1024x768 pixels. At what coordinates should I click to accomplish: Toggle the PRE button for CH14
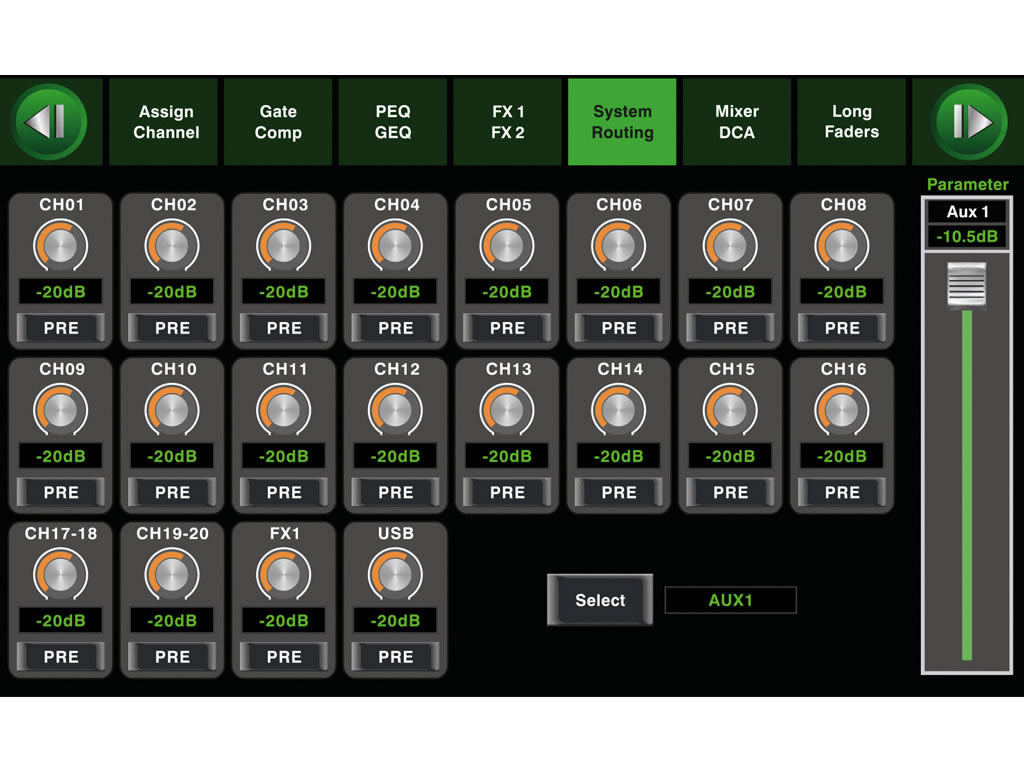pyautogui.click(x=619, y=492)
